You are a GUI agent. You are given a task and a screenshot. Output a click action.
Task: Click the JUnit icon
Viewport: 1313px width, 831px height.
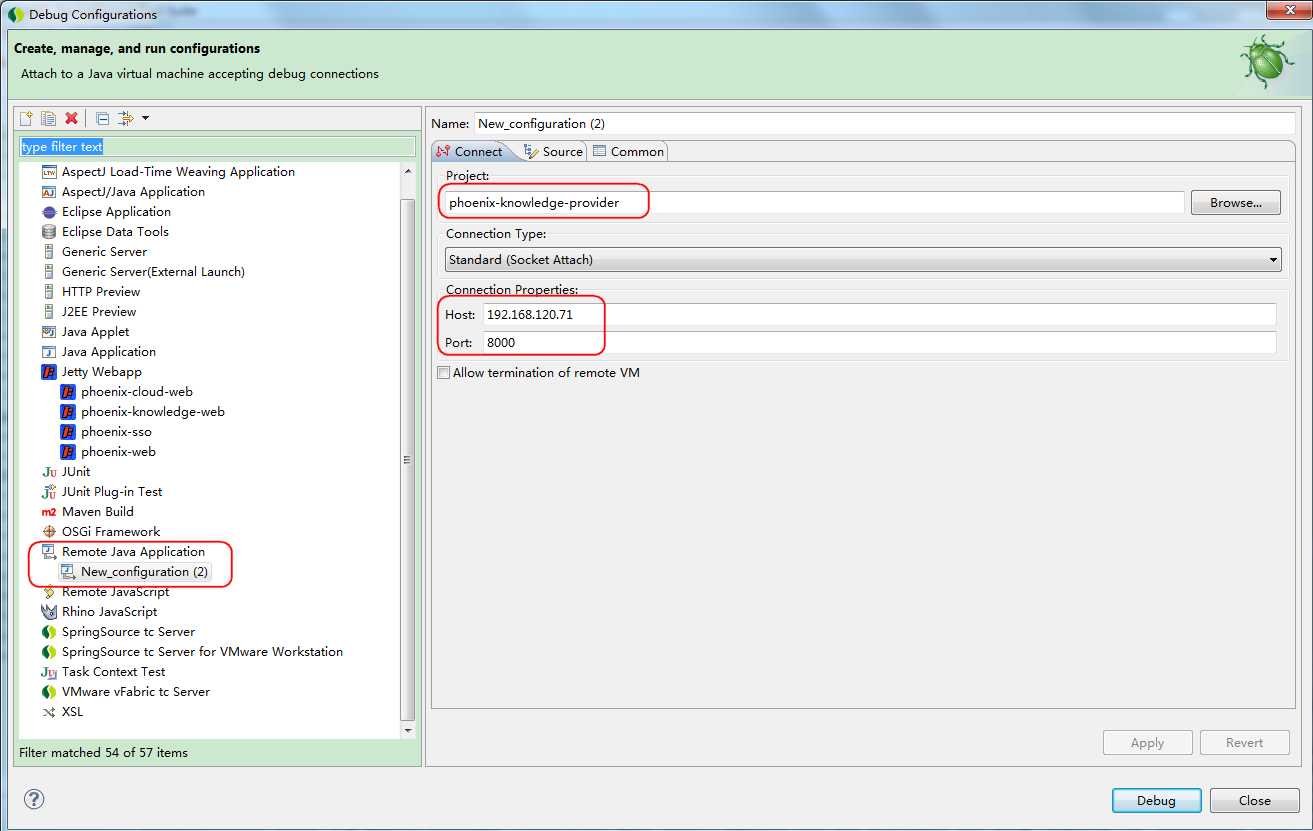pyautogui.click(x=49, y=472)
